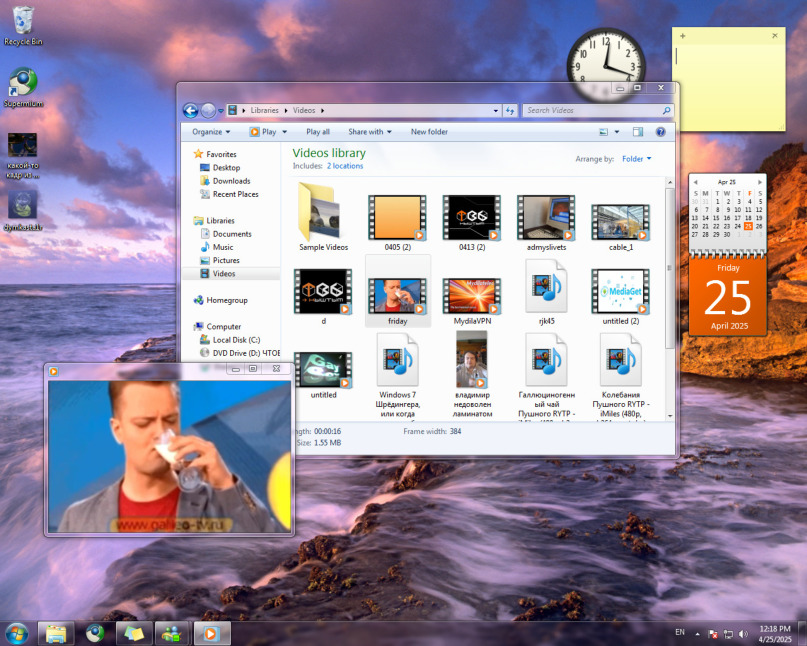
Task: Open Windows Media Player from taskbar
Action: (211, 633)
